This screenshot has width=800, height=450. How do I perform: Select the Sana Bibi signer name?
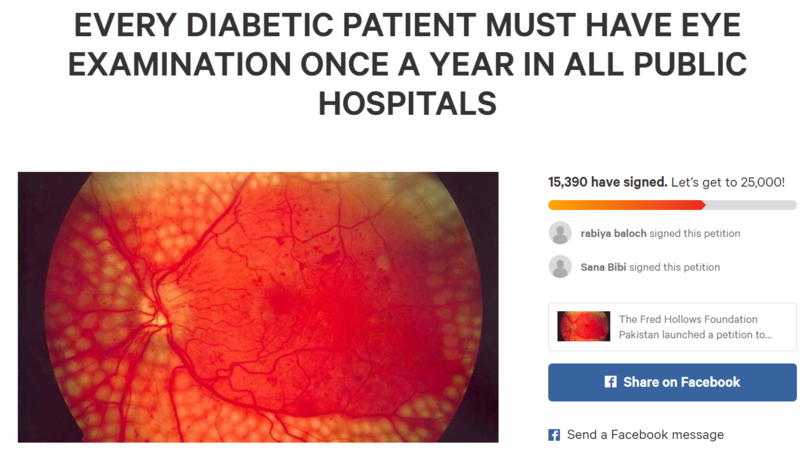(602, 268)
